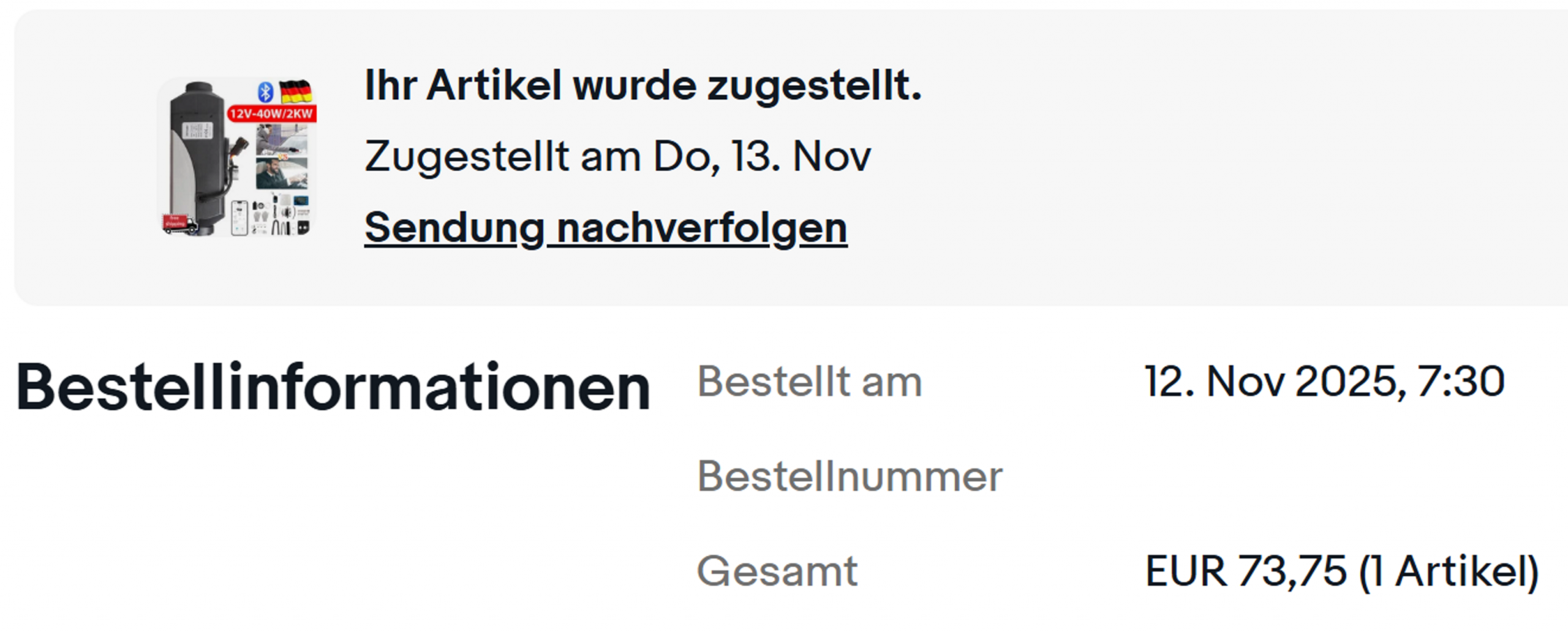The width and height of the screenshot is (1568, 632).
Task: Click the Bestellinformationen section heading
Action: 333,387
